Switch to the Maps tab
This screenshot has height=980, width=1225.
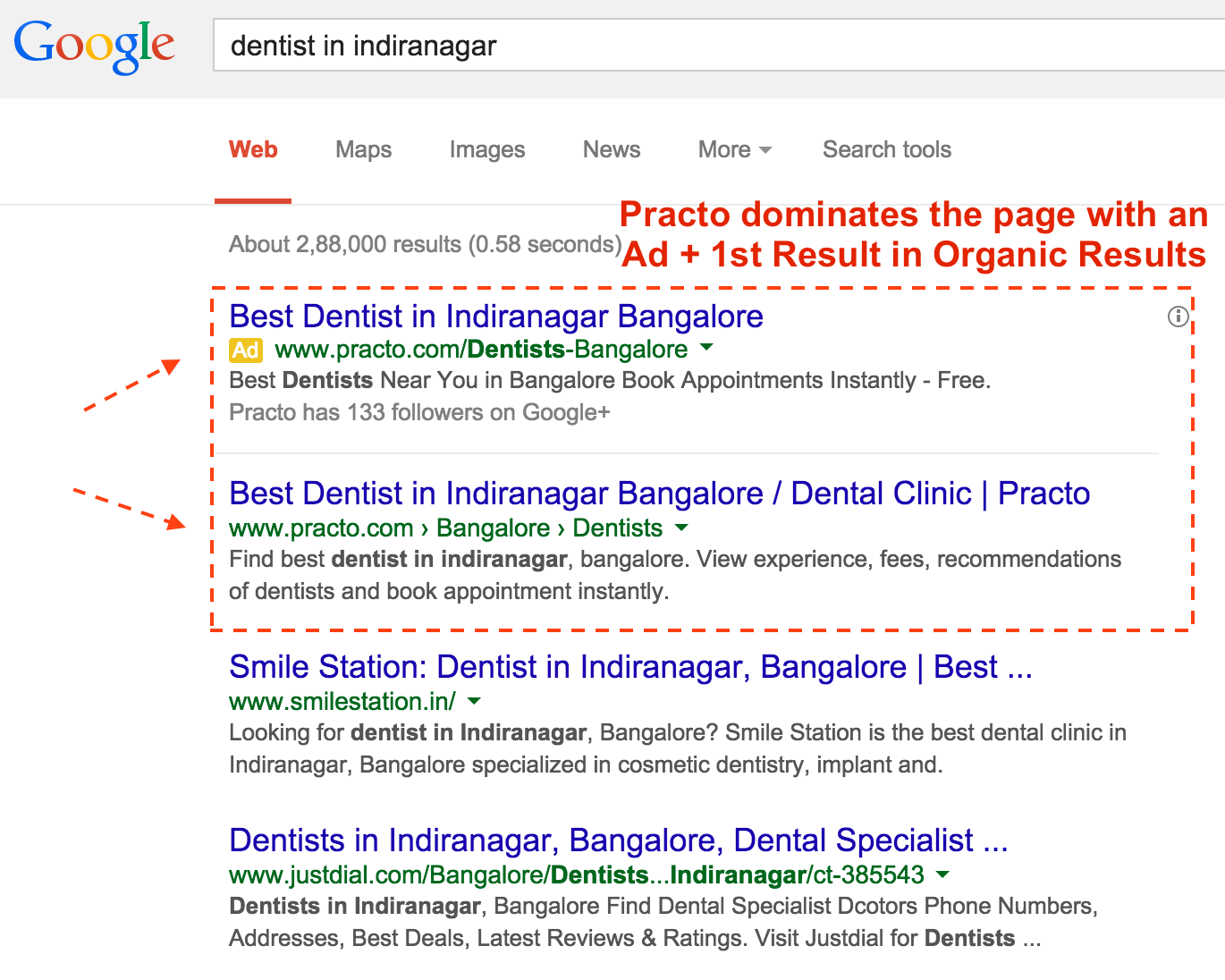[x=363, y=149]
